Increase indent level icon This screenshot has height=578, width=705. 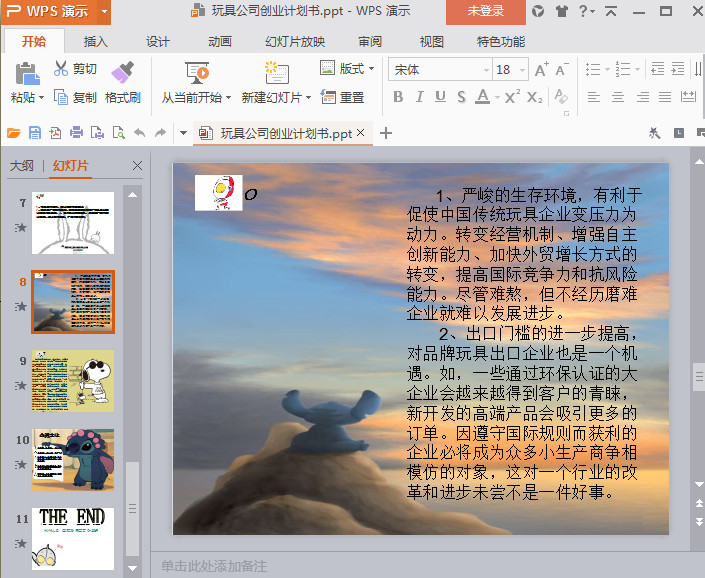click(678, 69)
